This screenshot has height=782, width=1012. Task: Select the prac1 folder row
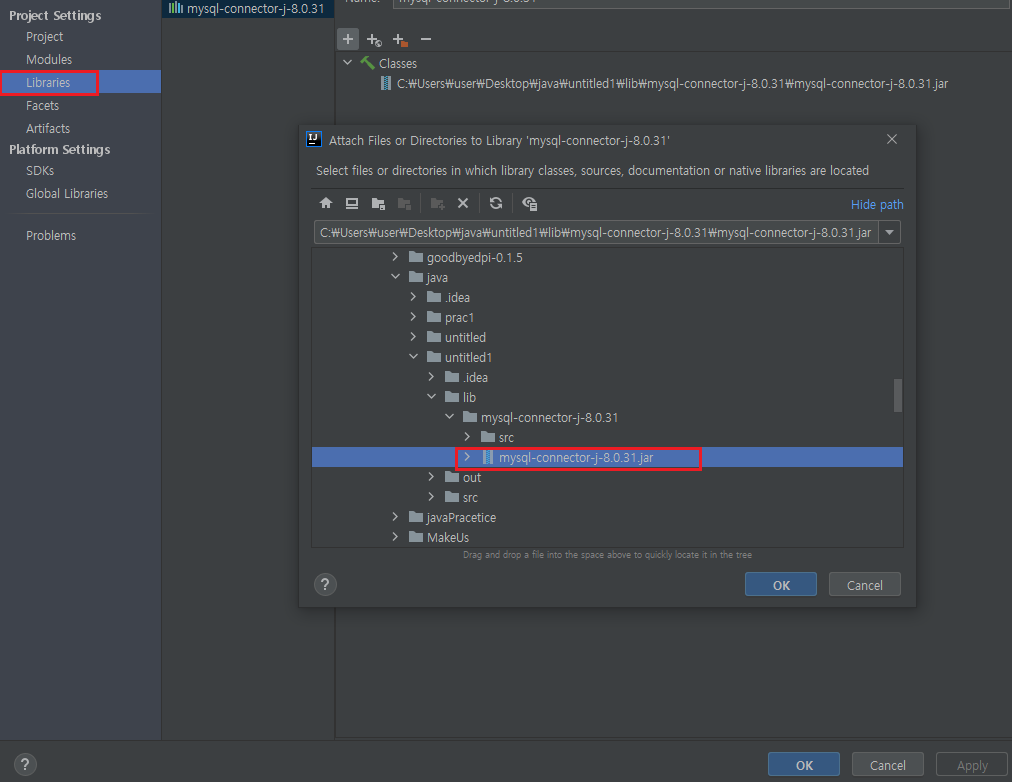(x=607, y=317)
